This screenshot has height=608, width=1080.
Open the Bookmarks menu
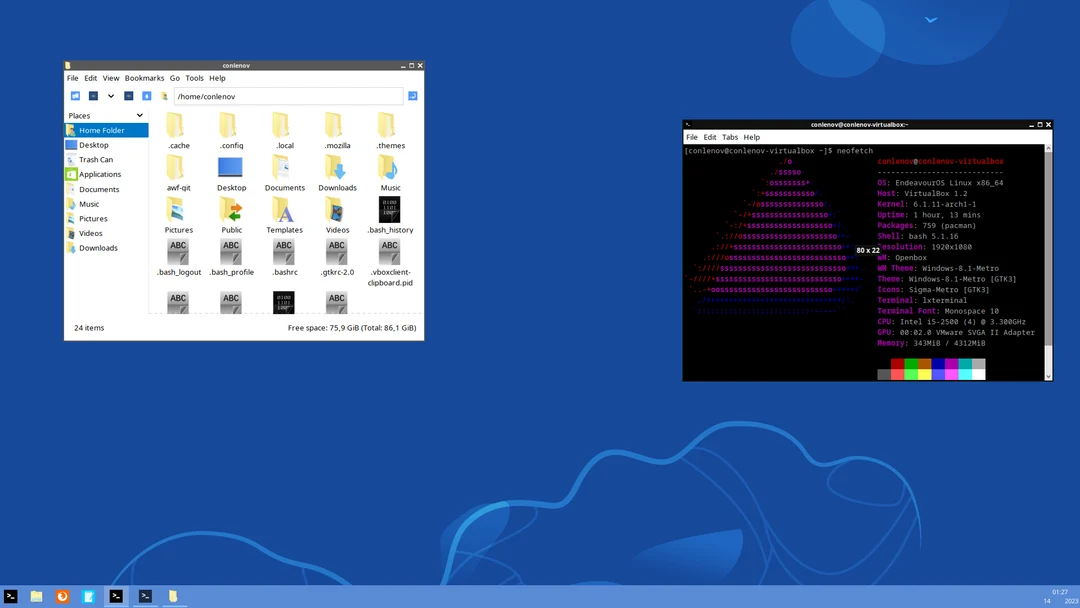pyautogui.click(x=144, y=77)
